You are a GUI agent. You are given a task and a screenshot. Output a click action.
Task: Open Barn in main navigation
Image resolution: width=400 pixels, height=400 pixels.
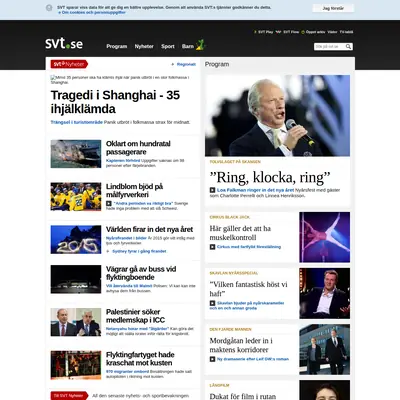(x=188, y=46)
